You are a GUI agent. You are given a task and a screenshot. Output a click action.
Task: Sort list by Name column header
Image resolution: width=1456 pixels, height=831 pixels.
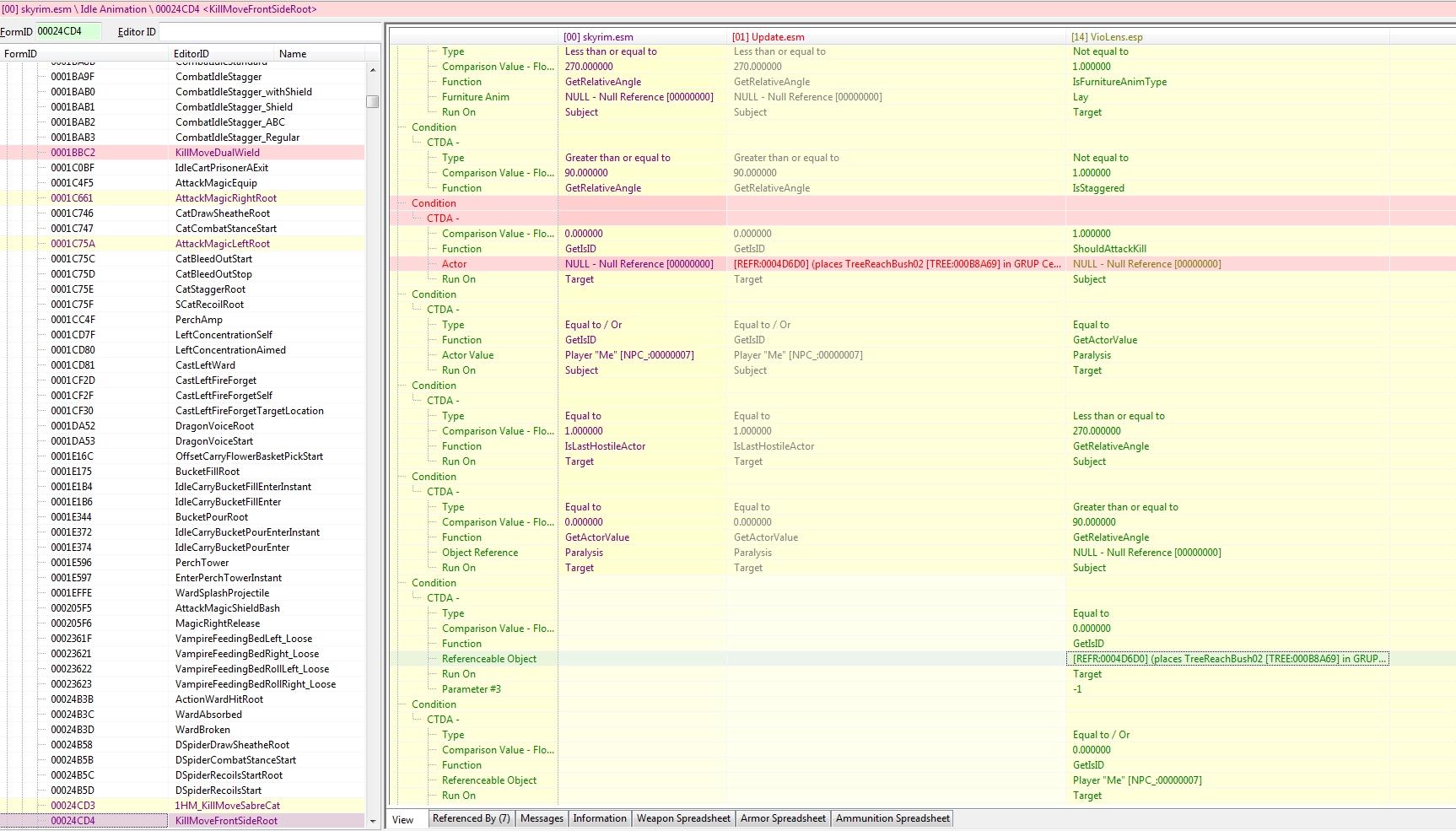[x=293, y=54]
